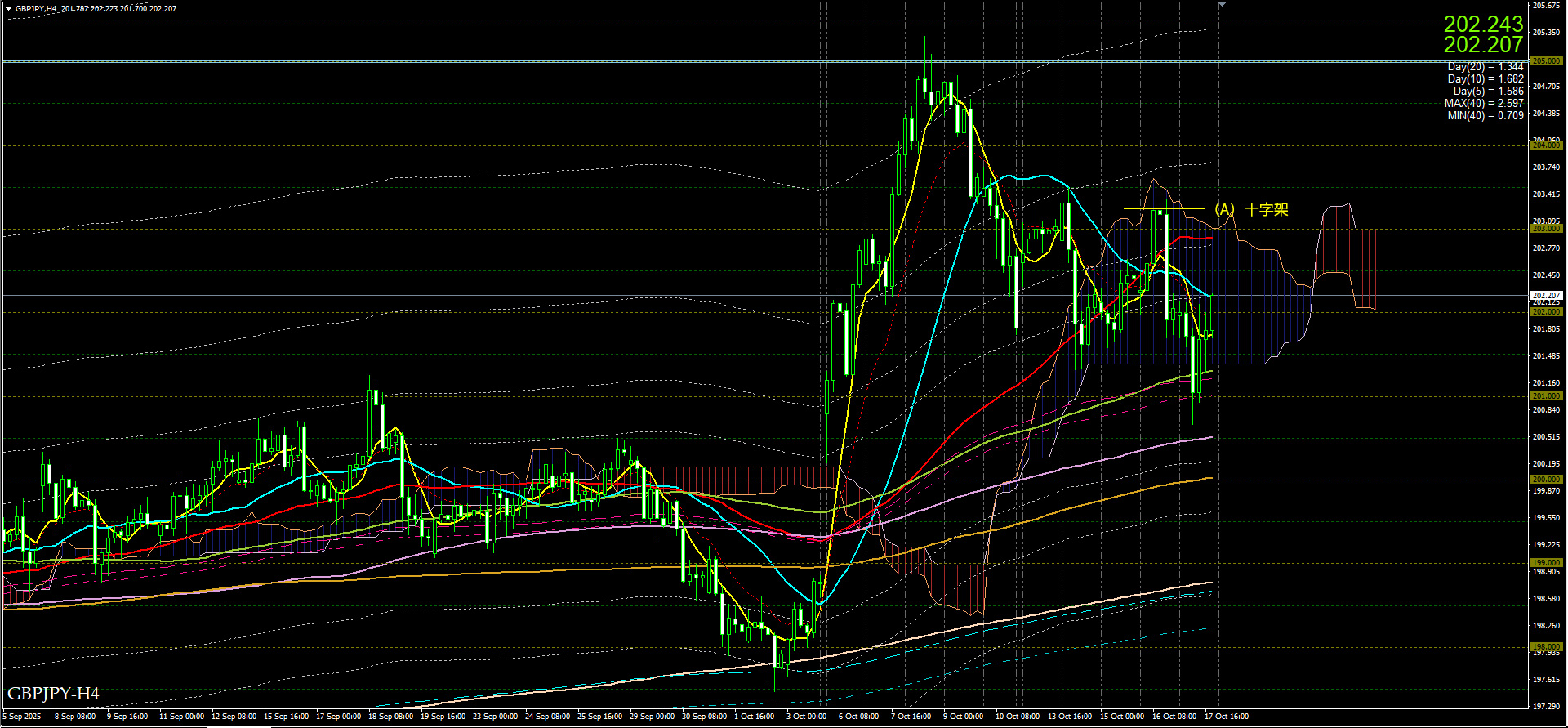
Task: Click the 202.000 level price tag
Action: (1545, 312)
